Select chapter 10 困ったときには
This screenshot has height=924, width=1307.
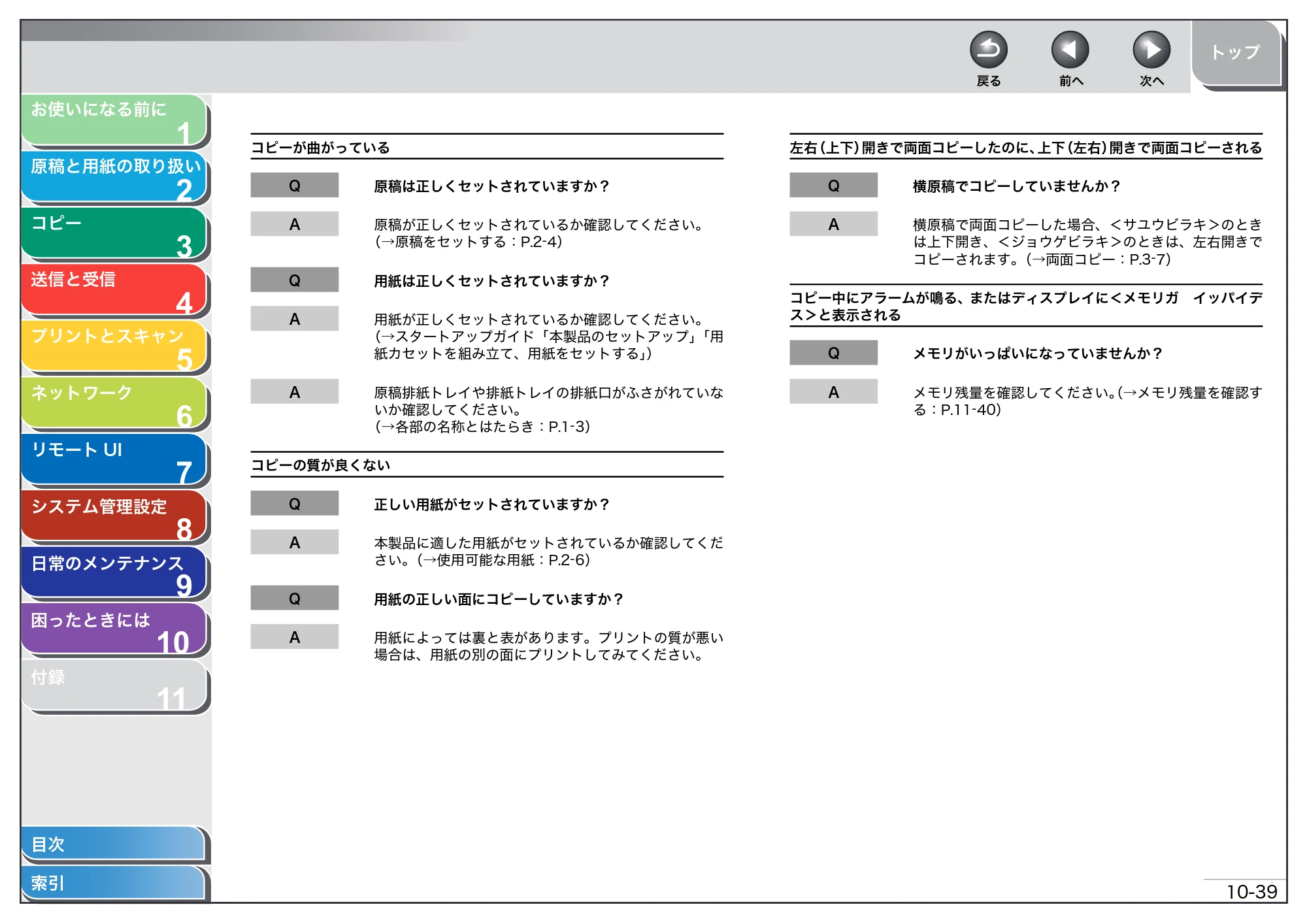point(114,629)
